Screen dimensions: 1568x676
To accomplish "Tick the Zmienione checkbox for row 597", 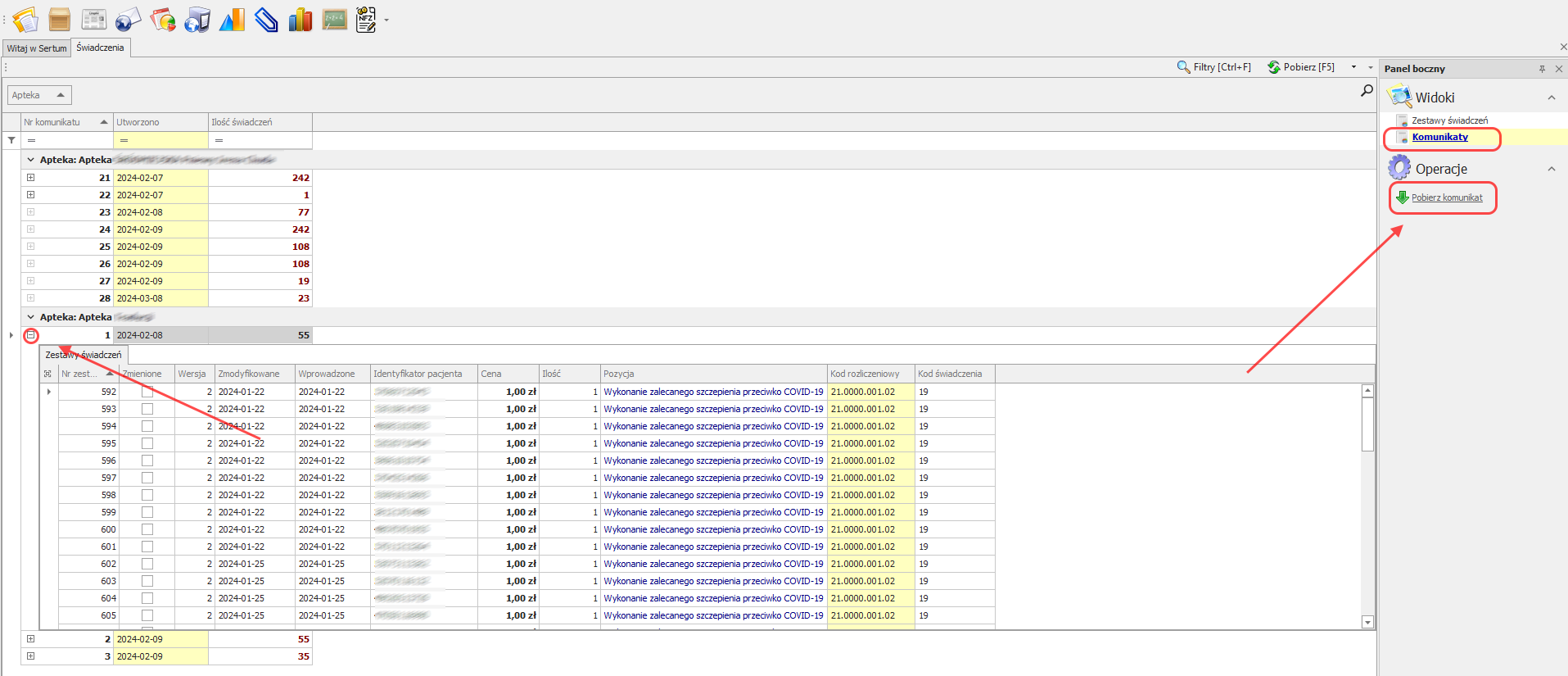I will [x=147, y=478].
